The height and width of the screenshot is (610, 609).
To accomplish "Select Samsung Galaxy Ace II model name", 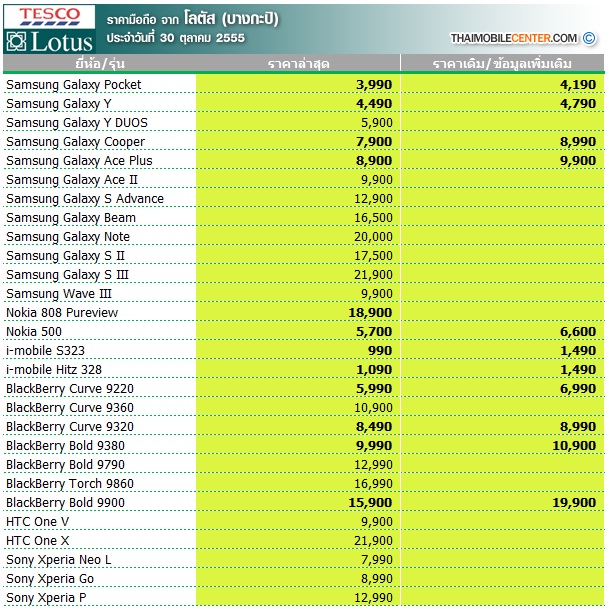I will click(x=72, y=179).
